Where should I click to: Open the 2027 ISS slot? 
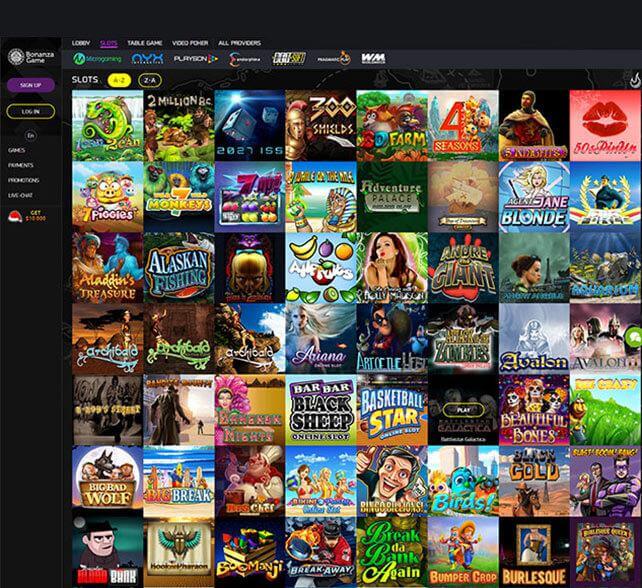(250, 126)
